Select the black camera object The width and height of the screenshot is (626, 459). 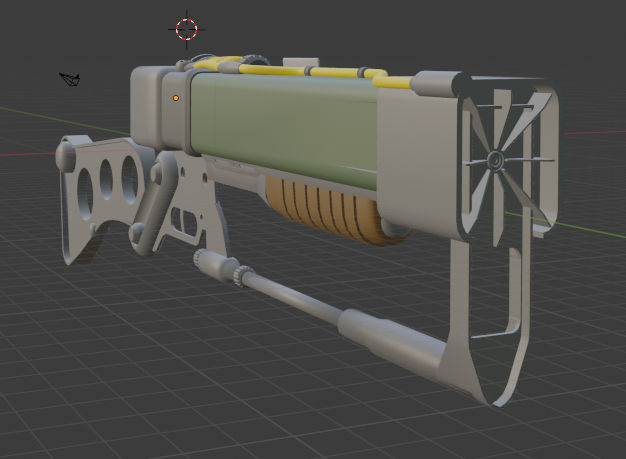click(x=70, y=79)
